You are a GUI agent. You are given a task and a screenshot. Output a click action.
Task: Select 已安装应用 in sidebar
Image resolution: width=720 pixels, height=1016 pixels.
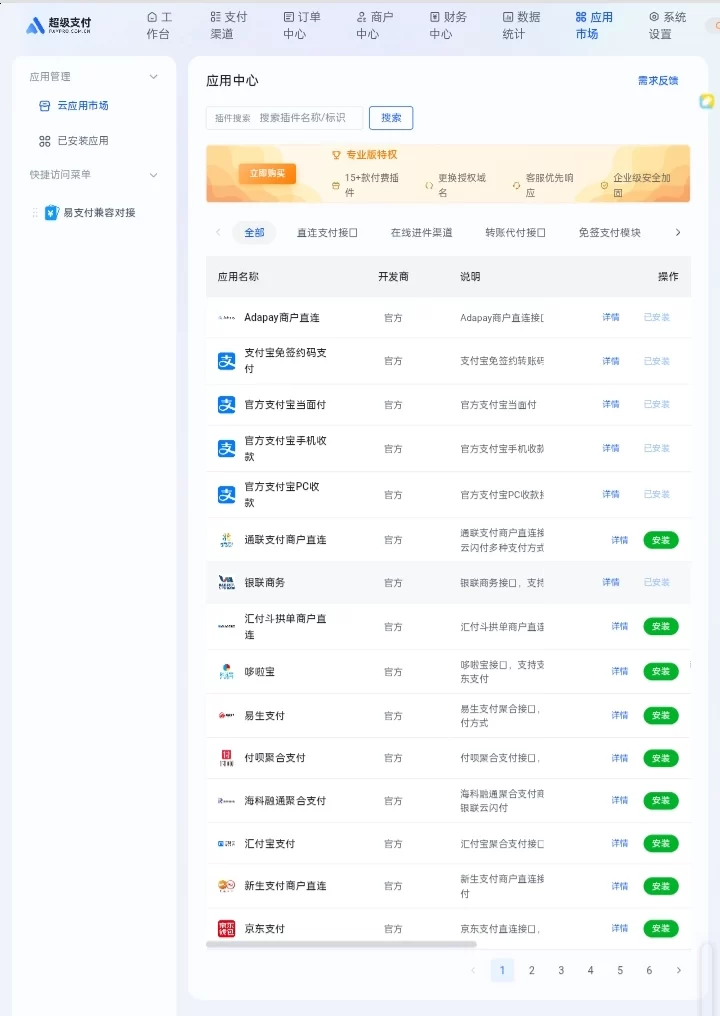point(82,141)
